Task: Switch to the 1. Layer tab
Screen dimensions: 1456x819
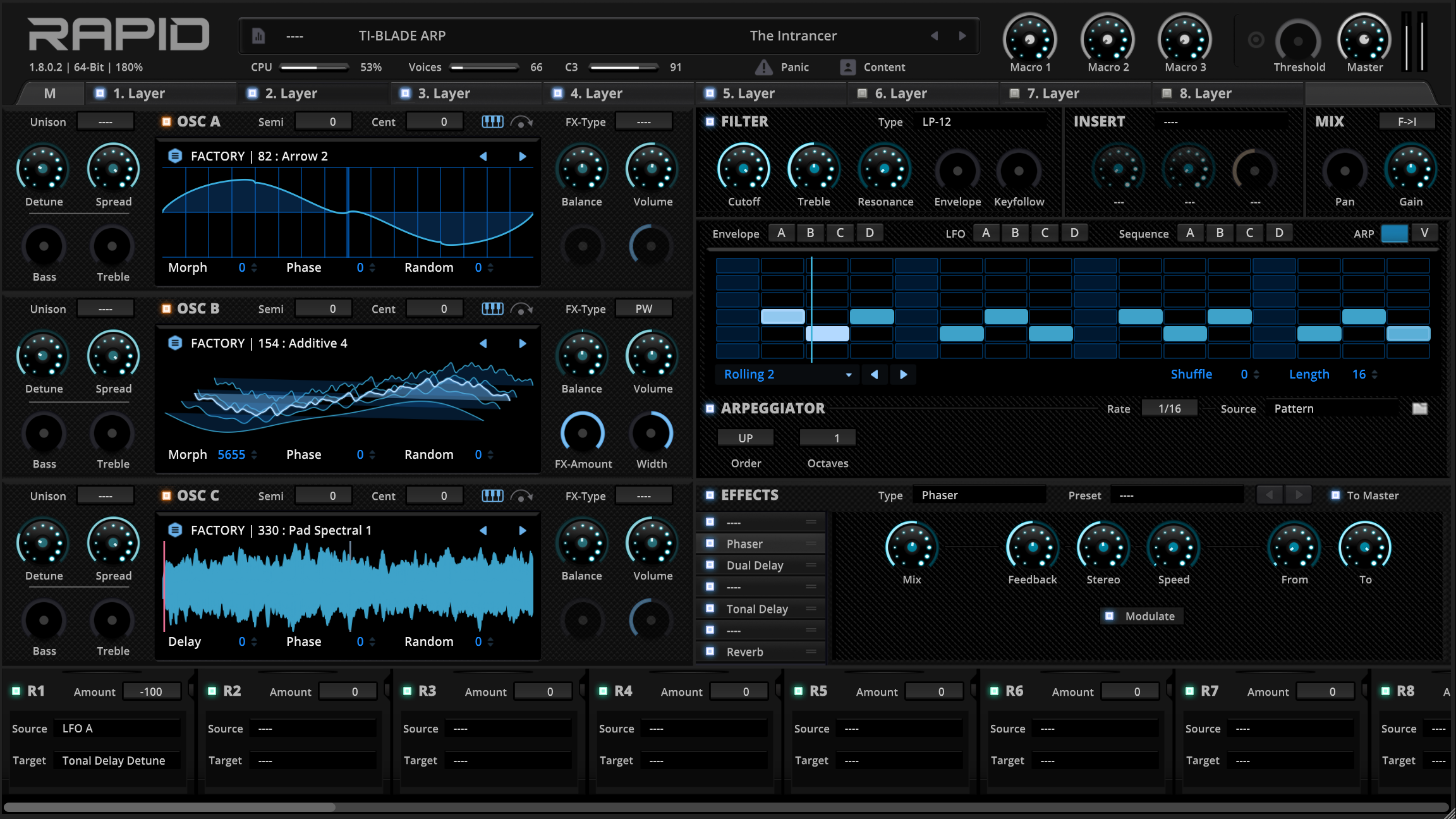Action: click(160, 94)
